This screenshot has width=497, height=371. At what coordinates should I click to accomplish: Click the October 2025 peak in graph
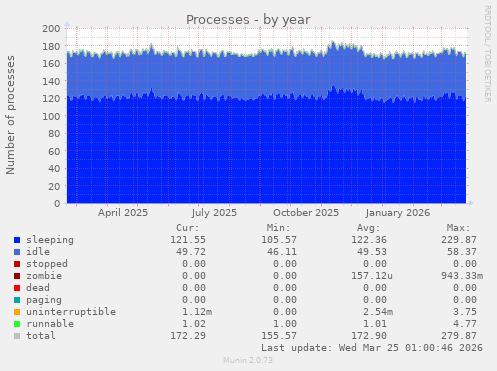click(x=333, y=43)
